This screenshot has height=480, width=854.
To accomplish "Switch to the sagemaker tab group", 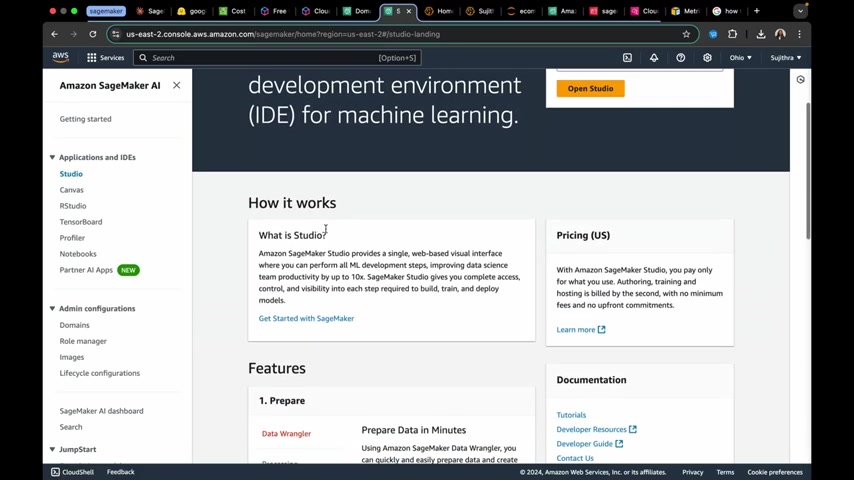I will click(106, 11).
